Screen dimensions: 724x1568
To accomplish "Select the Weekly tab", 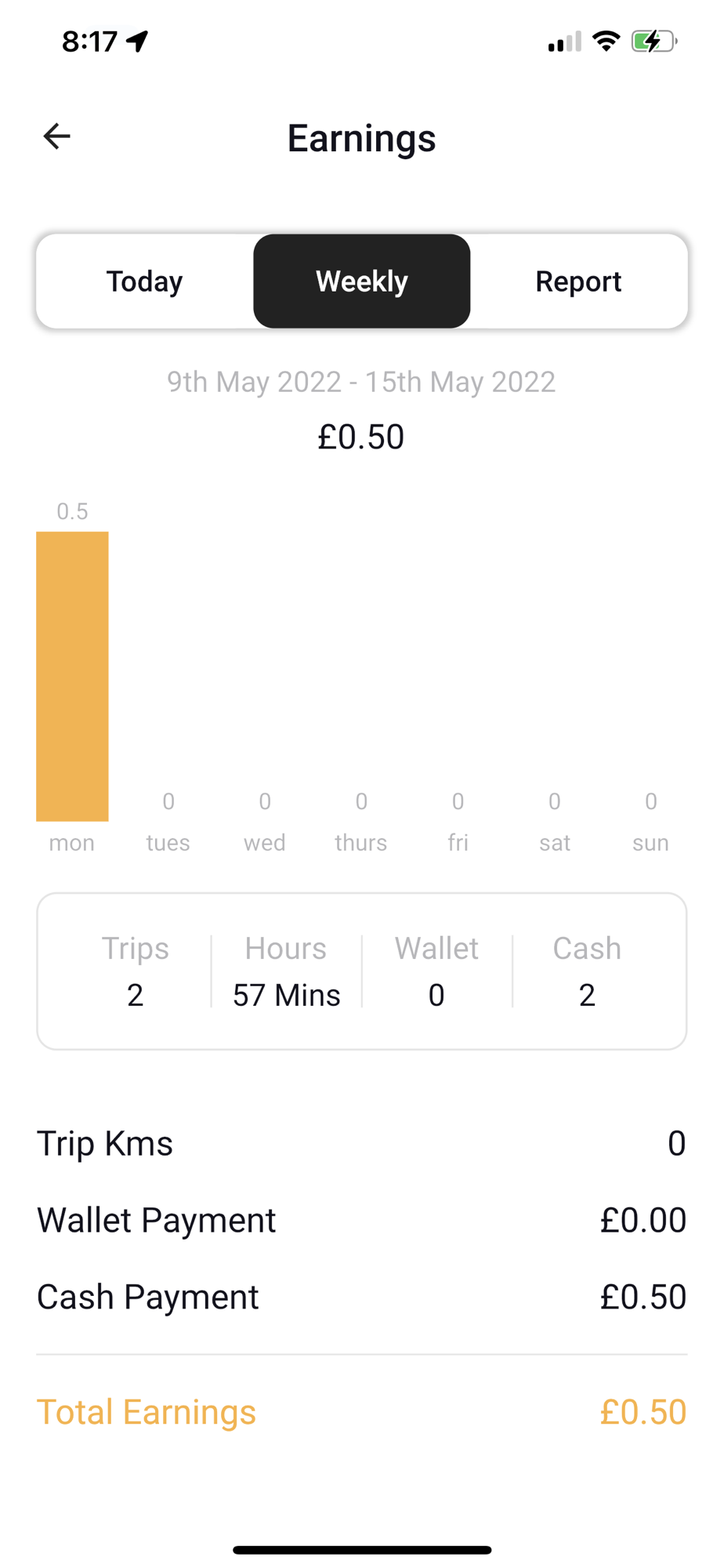I will [x=361, y=281].
